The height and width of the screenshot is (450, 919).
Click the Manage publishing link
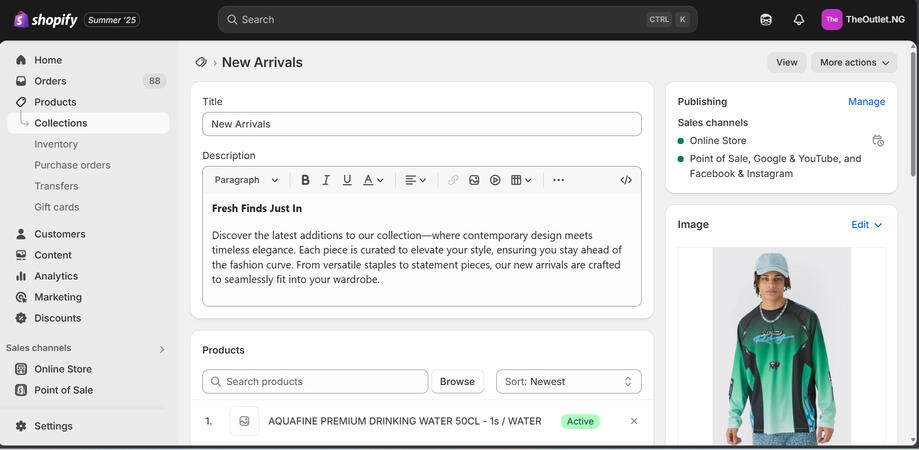[866, 102]
